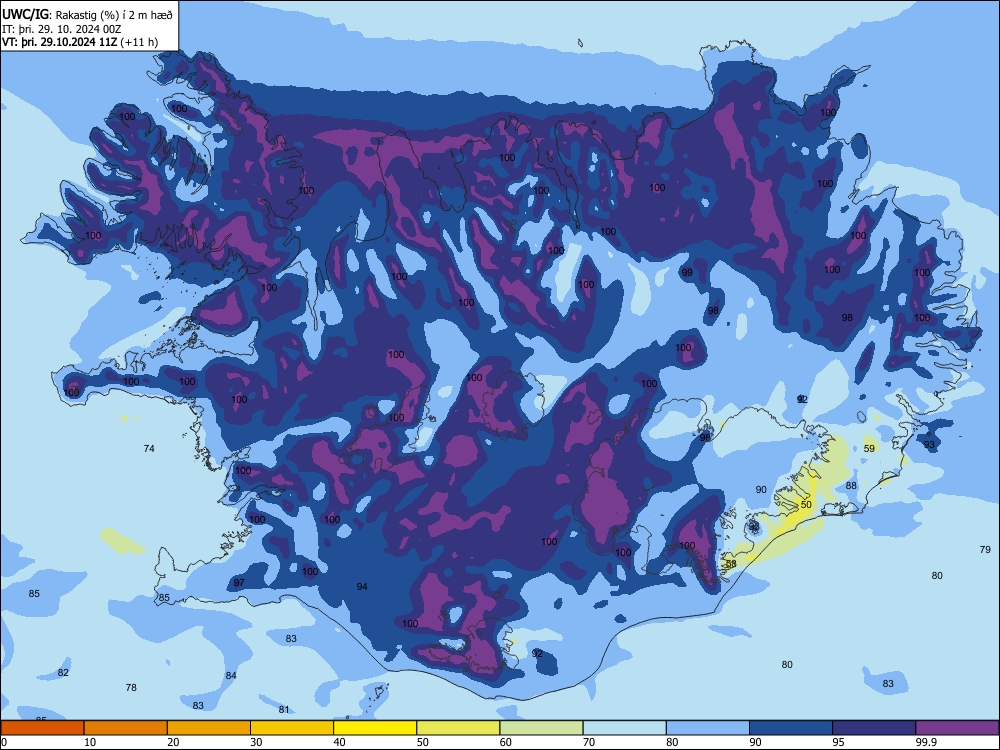The image size is (1000, 750).
Task: Click the value 78 over the southwest sea
Action: [131, 688]
